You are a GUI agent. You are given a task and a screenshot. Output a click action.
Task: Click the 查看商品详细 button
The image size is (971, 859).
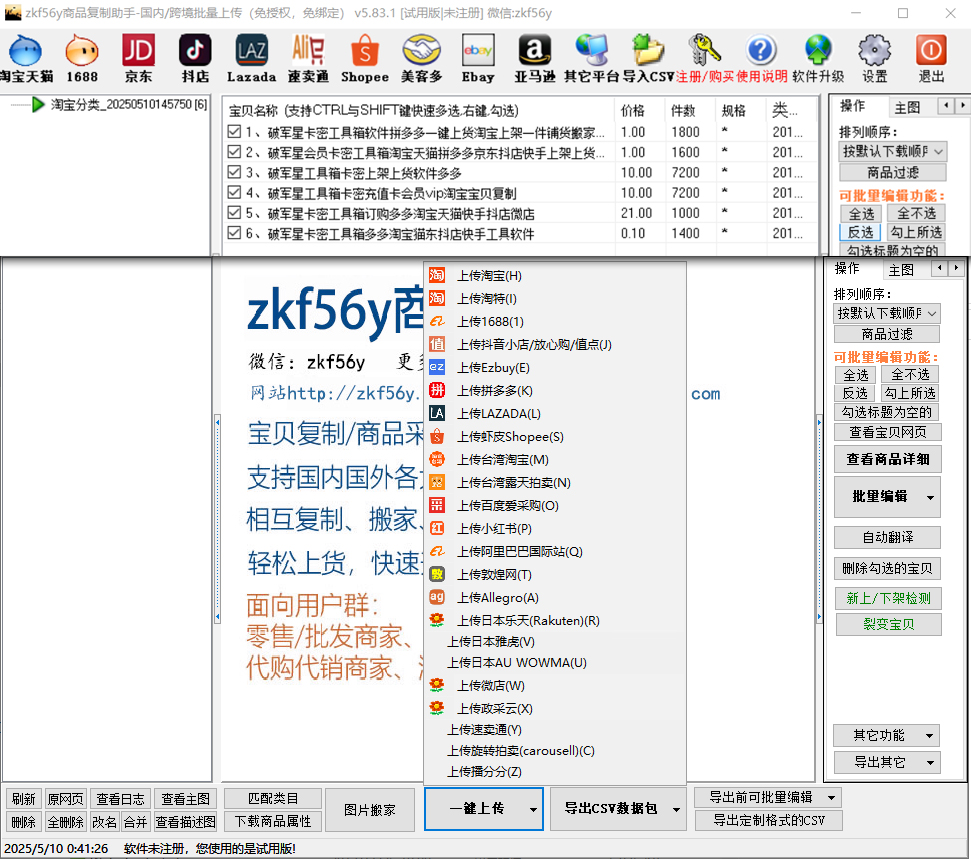(887, 460)
